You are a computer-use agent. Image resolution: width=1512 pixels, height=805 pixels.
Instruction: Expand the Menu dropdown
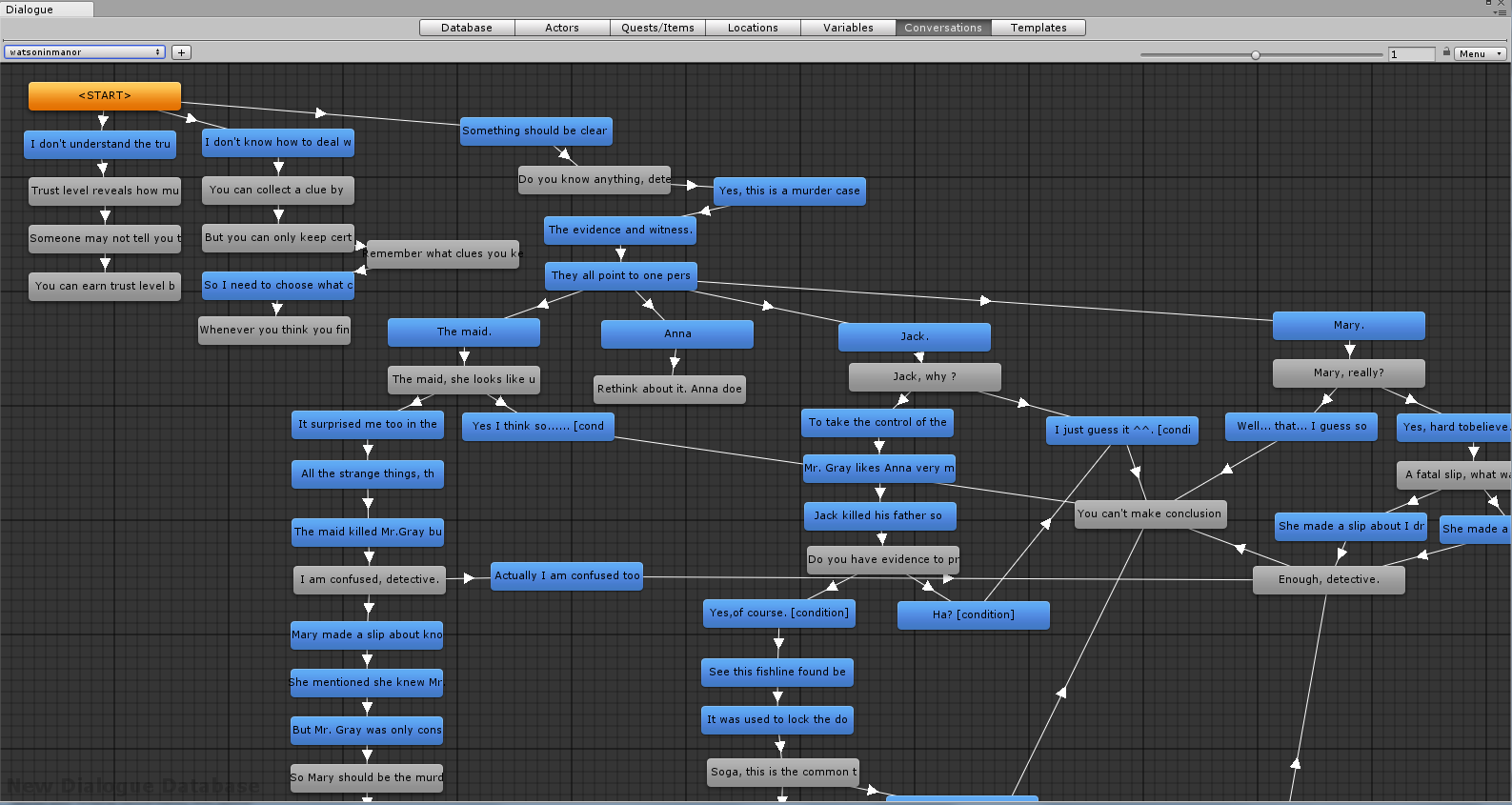click(x=1480, y=54)
